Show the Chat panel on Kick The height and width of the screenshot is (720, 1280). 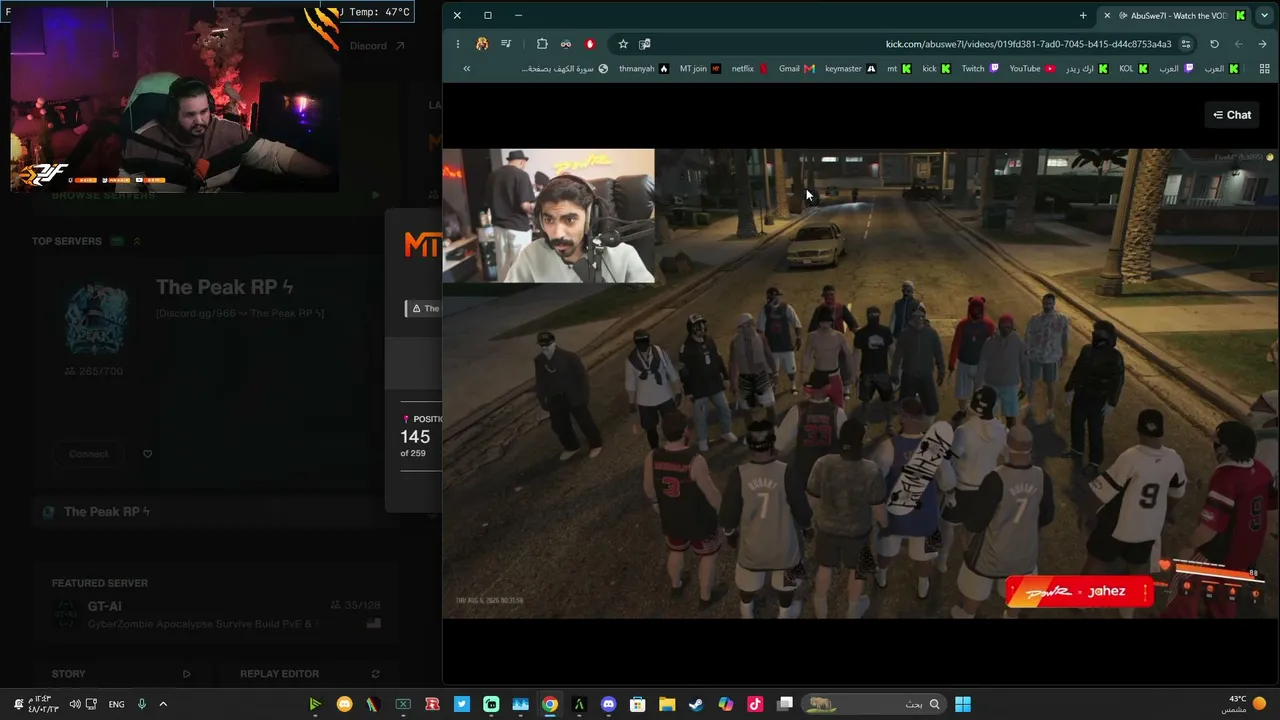click(x=1232, y=115)
